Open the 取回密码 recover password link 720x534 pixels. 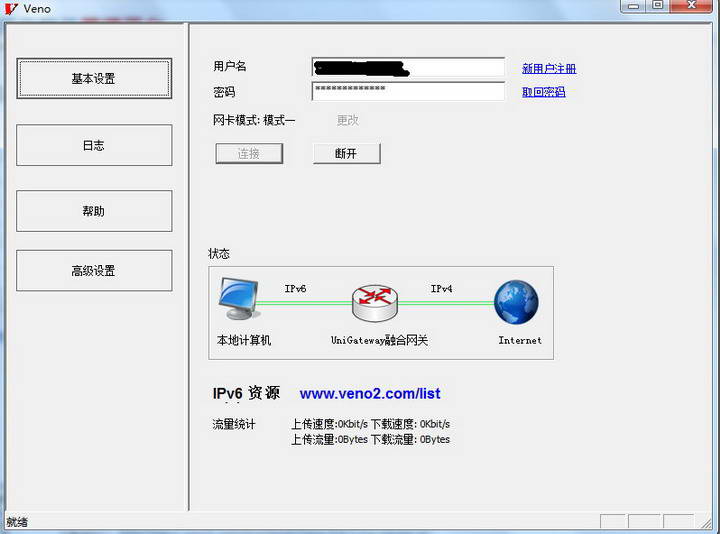click(543, 92)
